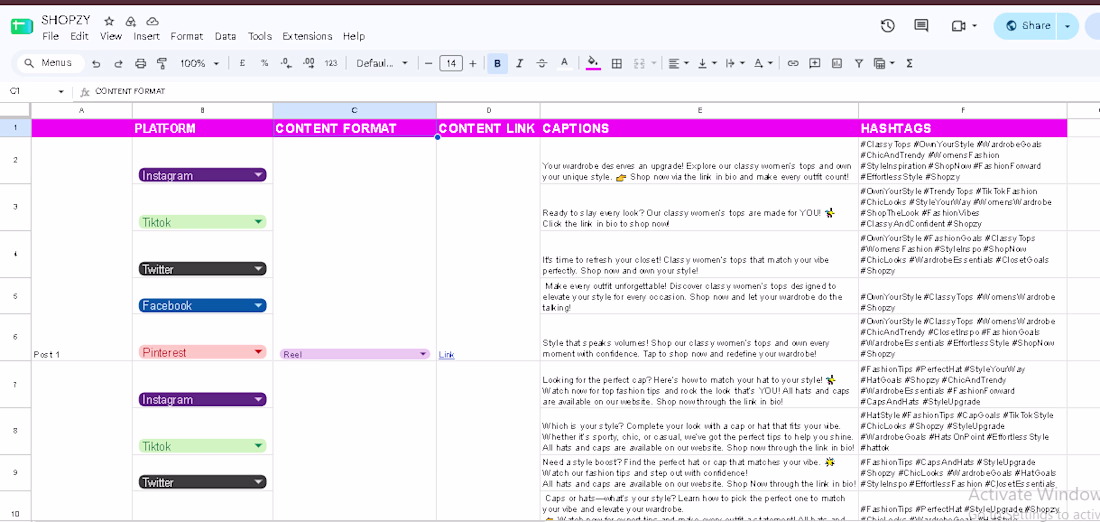Click the create filter funnel icon
The image size is (1100, 522).
coord(859,63)
